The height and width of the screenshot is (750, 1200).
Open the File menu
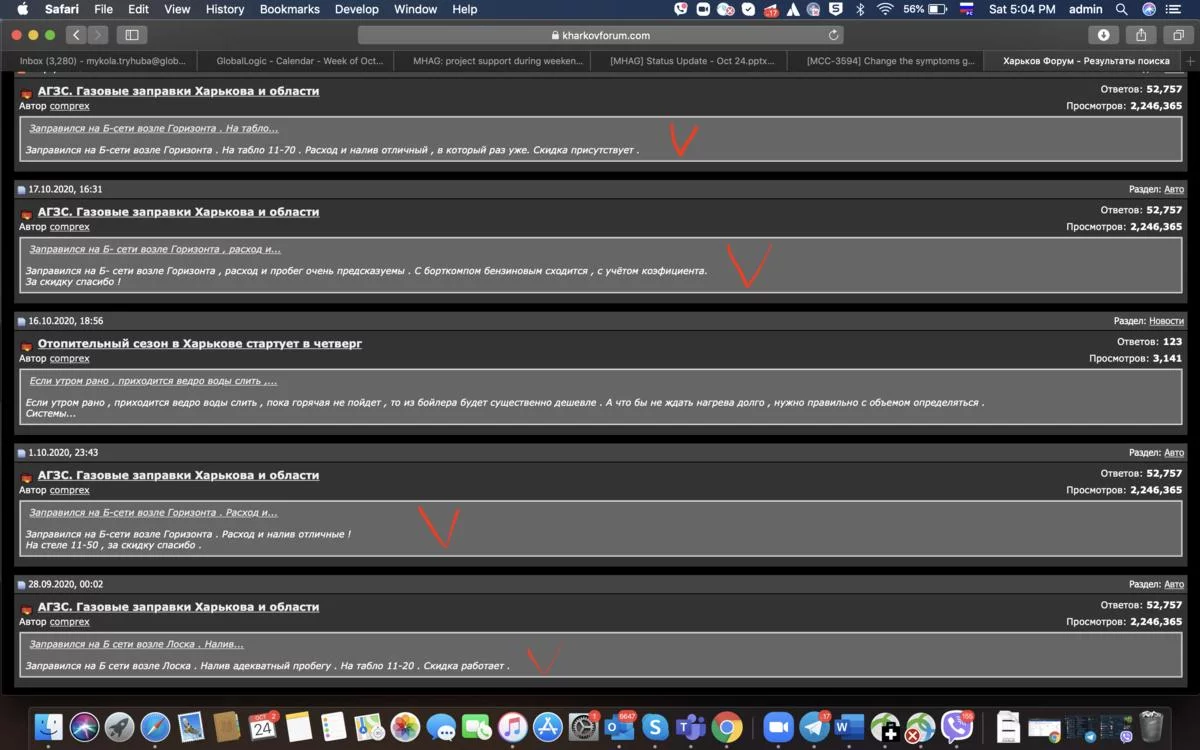pyautogui.click(x=103, y=9)
